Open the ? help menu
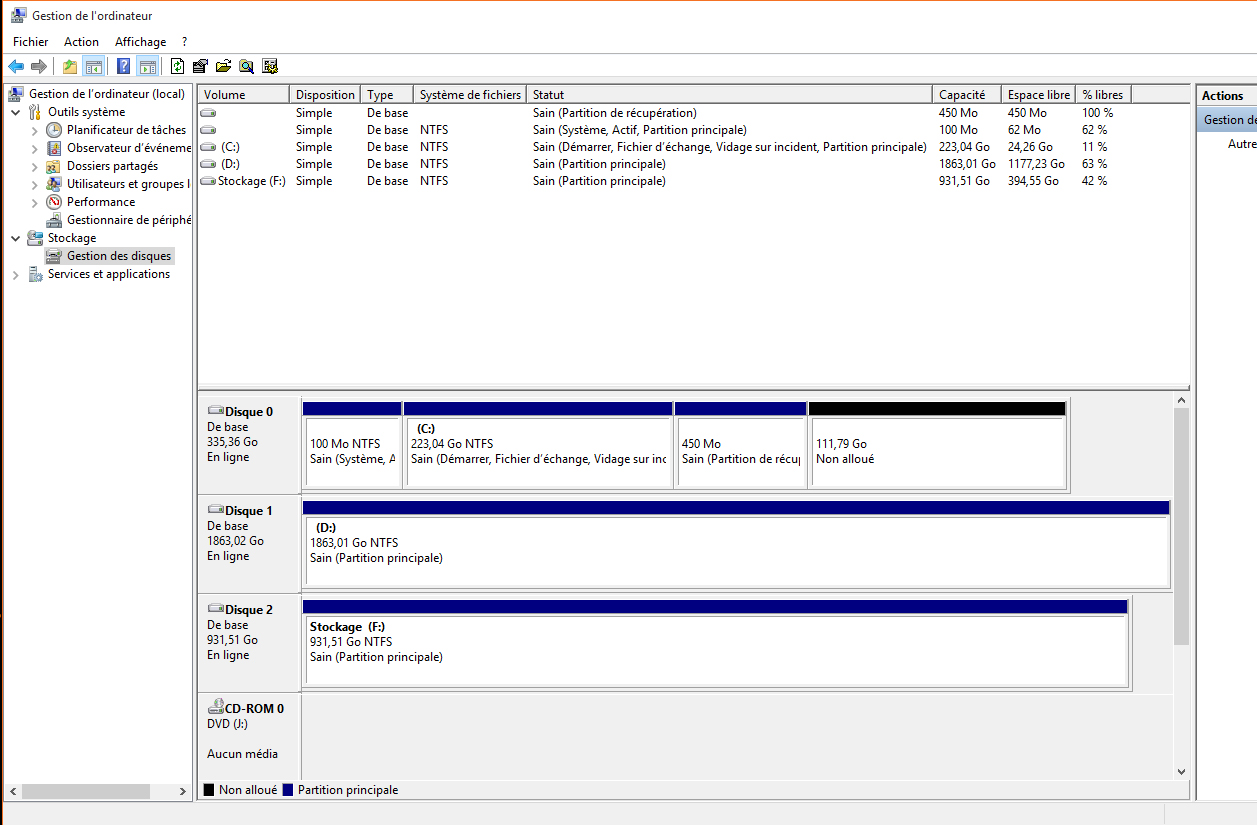 pyautogui.click(x=184, y=42)
